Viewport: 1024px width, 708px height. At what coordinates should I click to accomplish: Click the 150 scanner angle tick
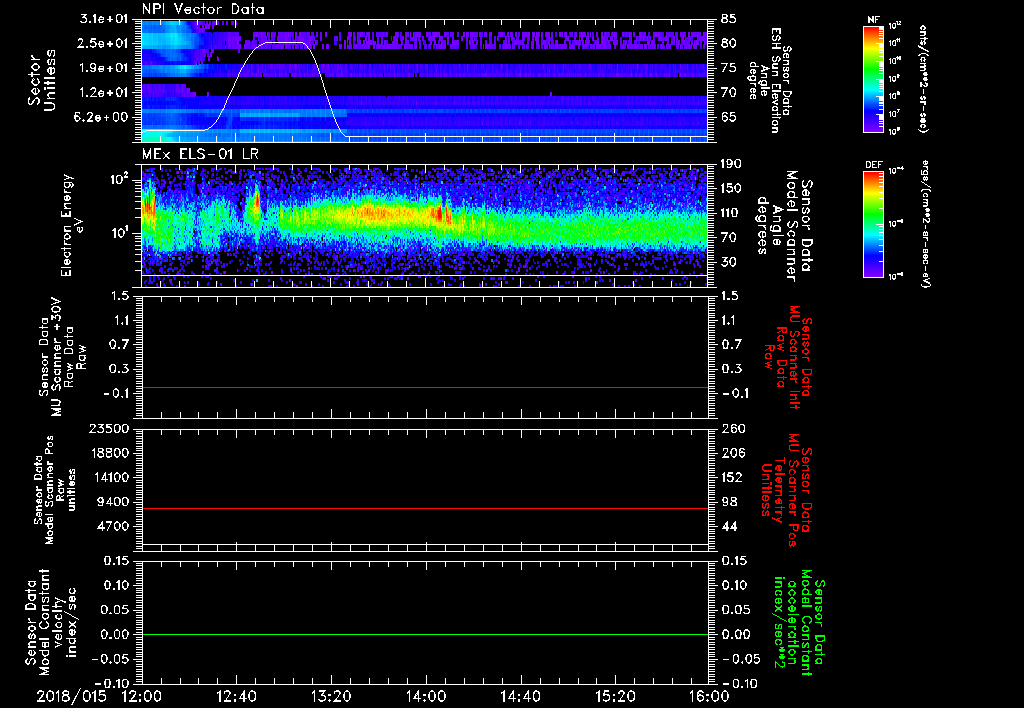pos(731,189)
